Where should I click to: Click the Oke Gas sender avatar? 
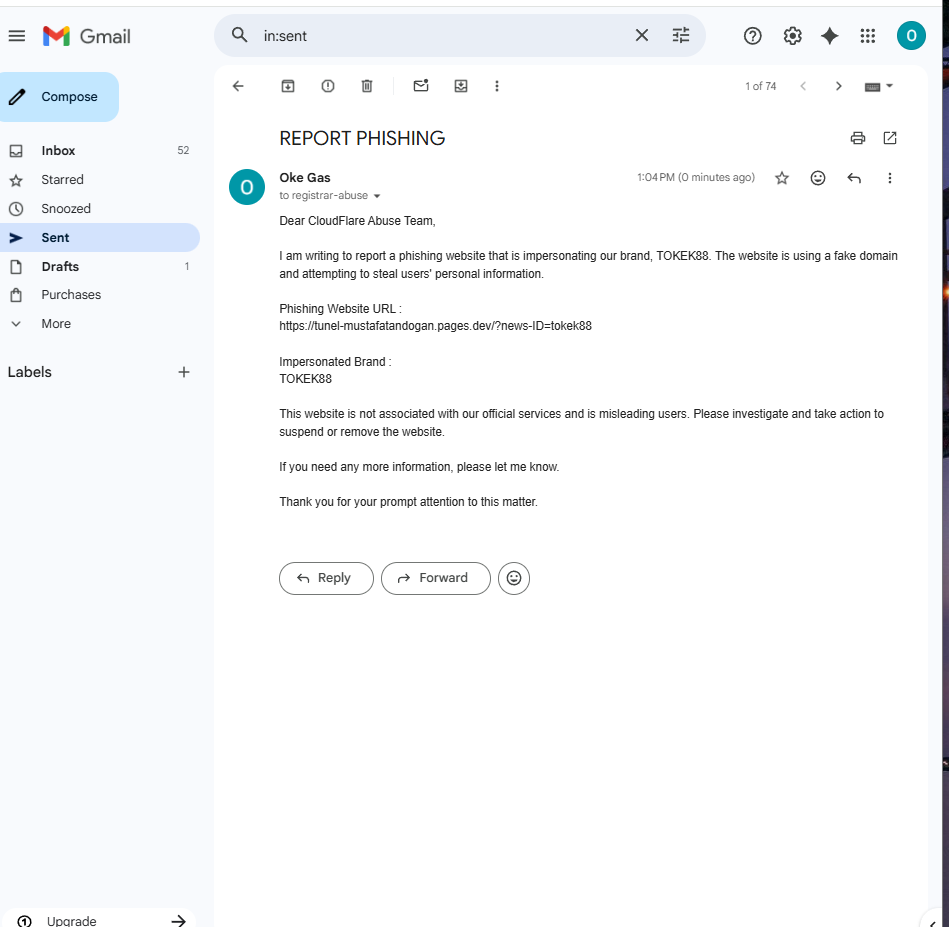point(247,187)
